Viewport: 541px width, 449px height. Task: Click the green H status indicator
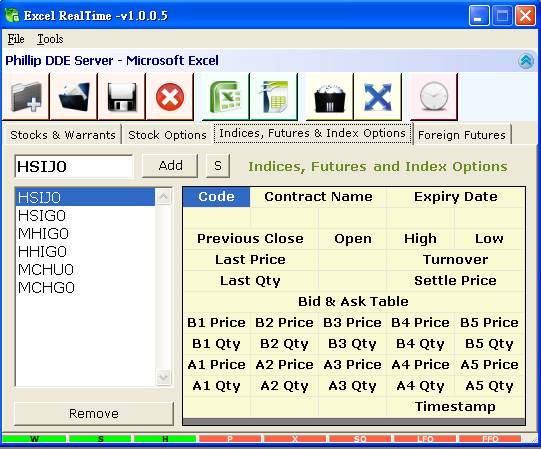165,439
